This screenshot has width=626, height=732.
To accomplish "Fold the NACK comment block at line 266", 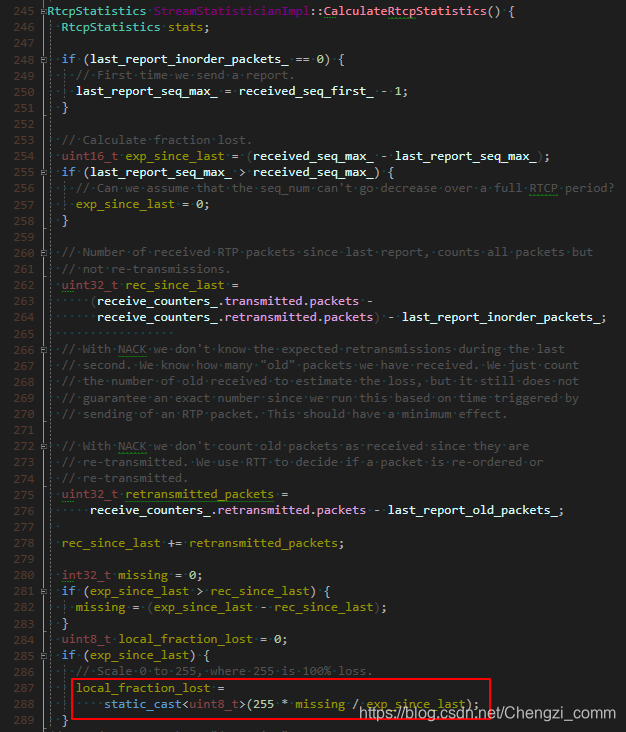I will point(42,349).
